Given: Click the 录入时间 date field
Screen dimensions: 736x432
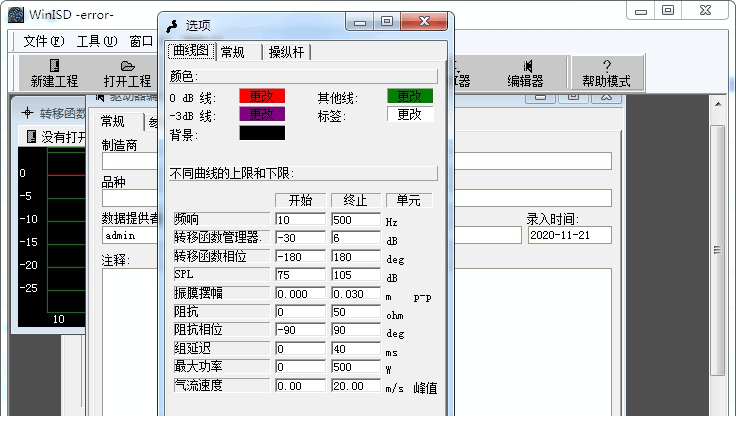Looking at the screenshot, I should 569,235.
